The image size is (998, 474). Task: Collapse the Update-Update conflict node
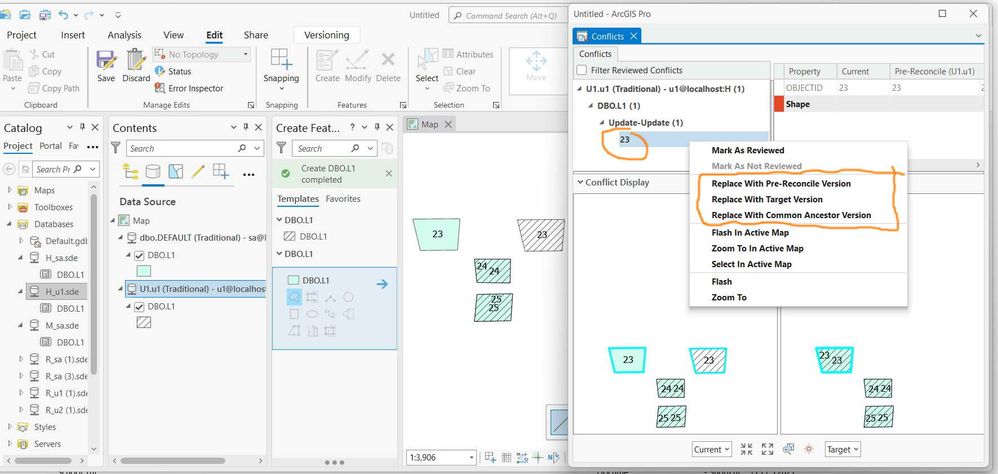[x=602, y=123]
